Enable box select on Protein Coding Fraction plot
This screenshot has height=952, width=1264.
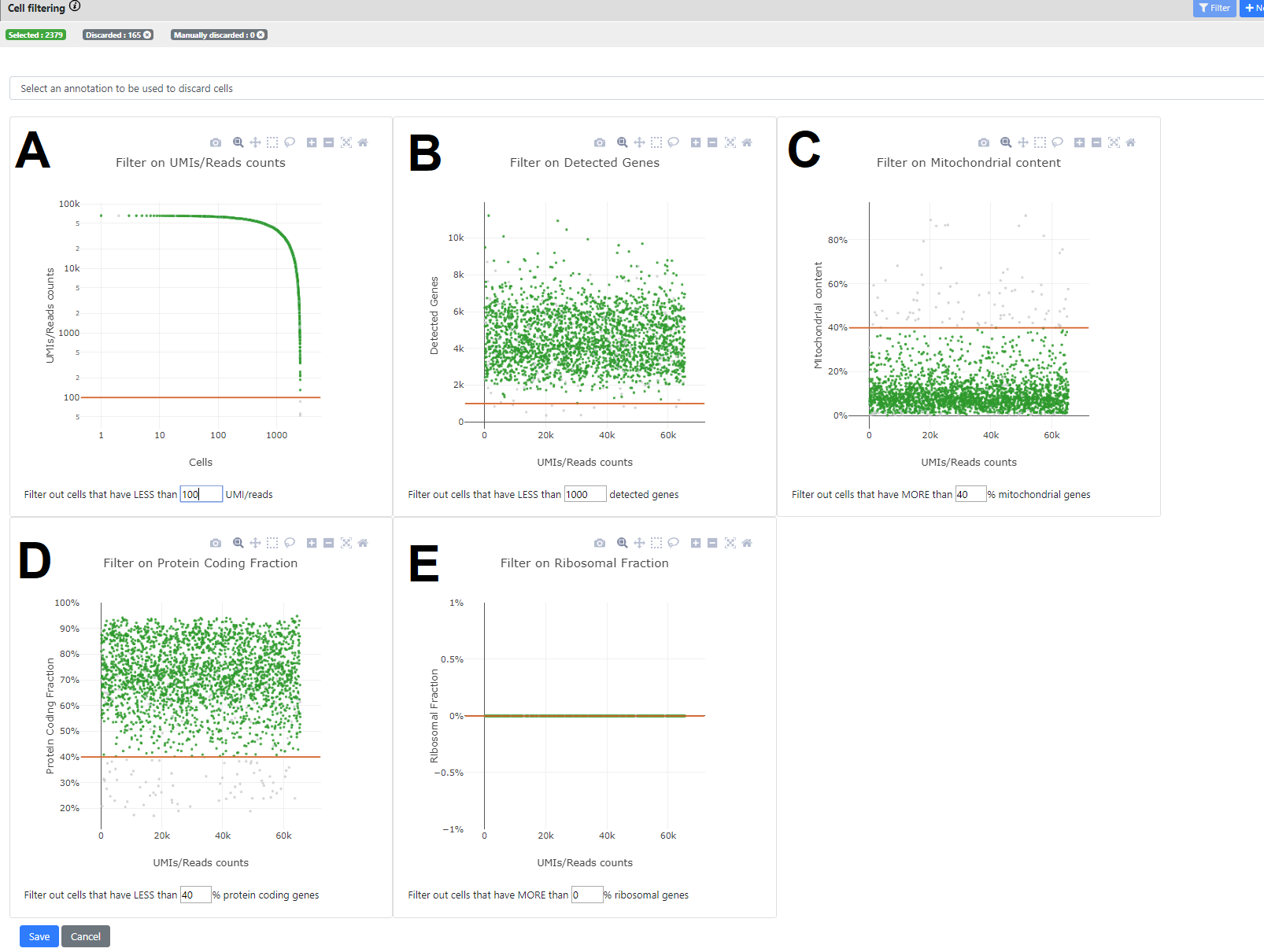[272, 543]
